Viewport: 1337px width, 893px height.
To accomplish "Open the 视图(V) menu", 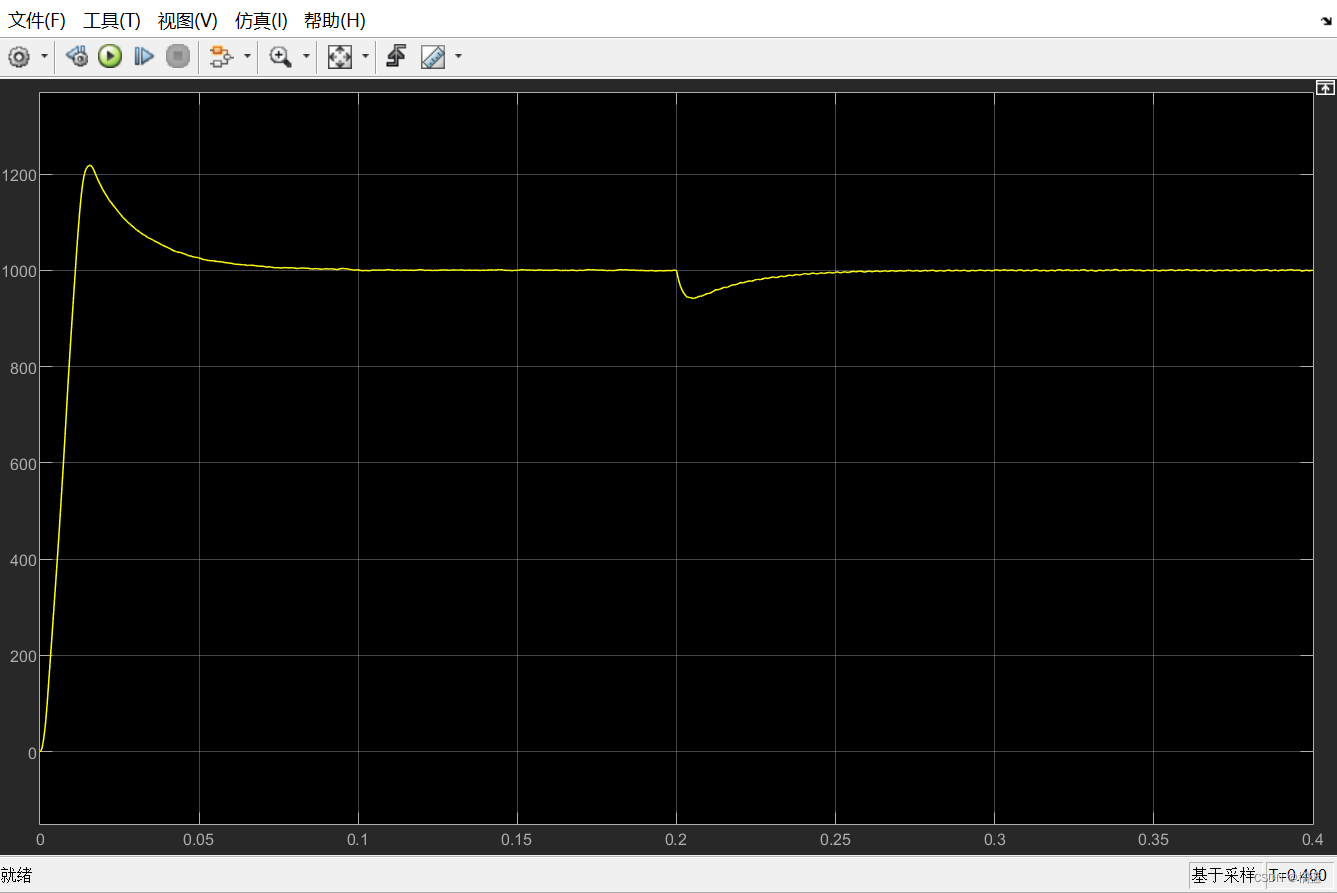I will coord(186,20).
